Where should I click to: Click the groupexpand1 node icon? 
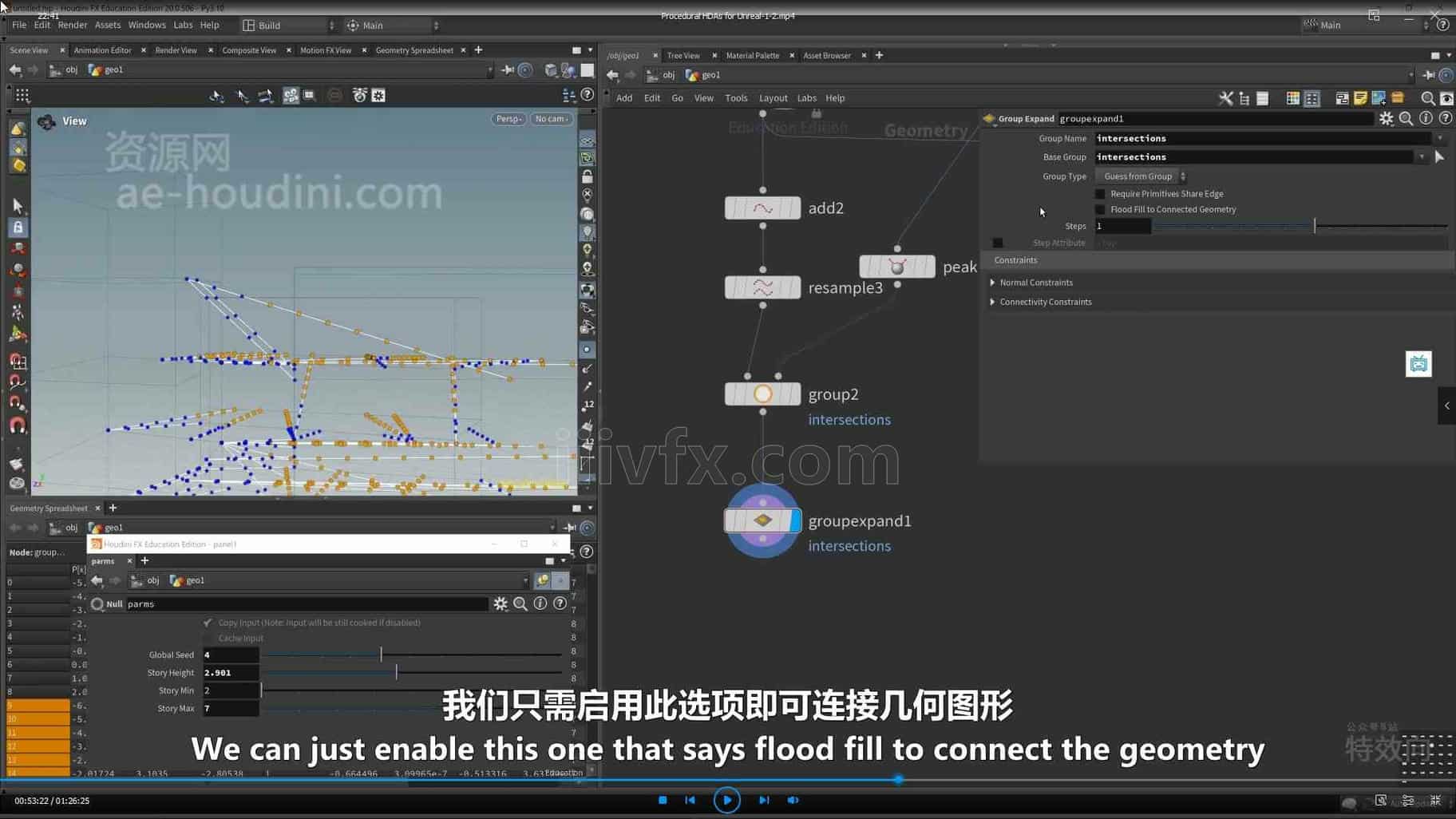762,521
